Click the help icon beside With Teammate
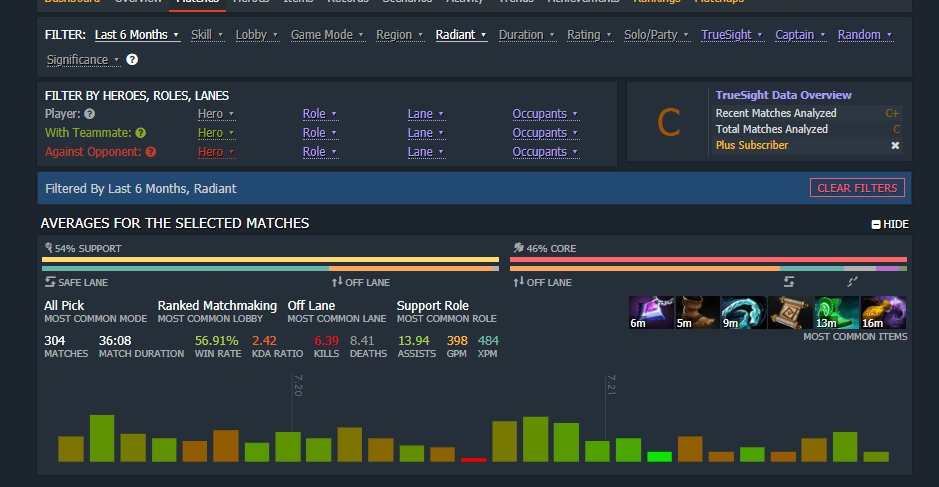Viewport: 939px width, 487px height. [140, 133]
